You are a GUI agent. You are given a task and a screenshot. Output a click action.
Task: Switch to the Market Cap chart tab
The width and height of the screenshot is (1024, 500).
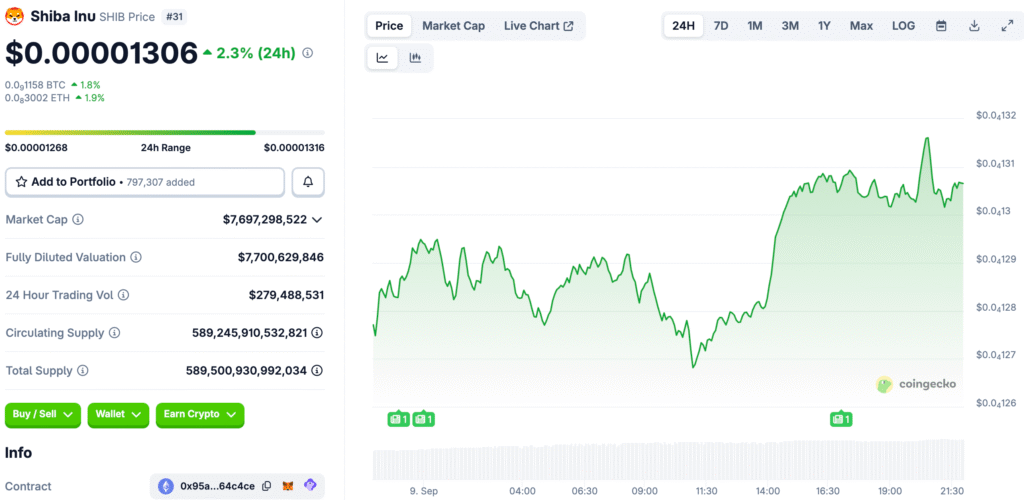coord(453,26)
